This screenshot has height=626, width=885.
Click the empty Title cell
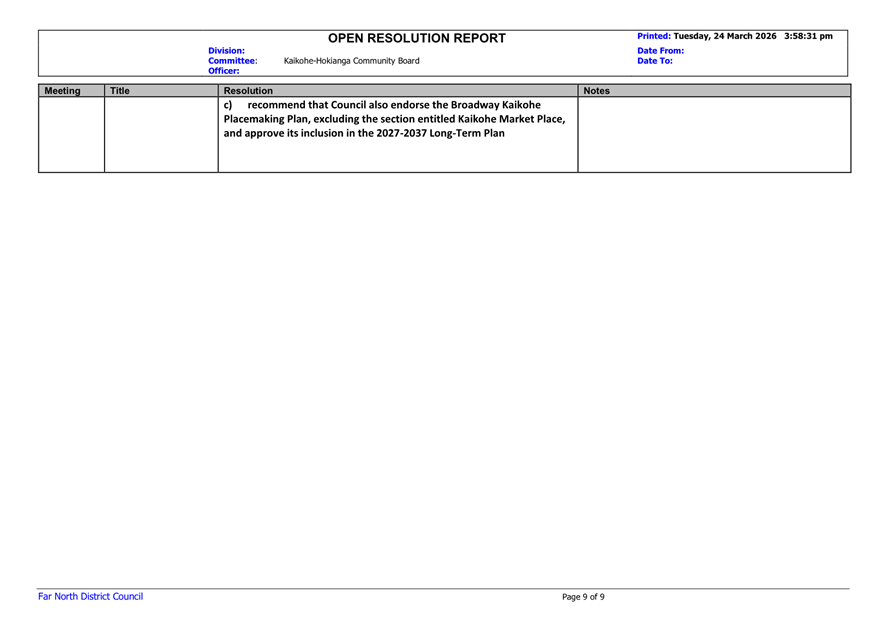tap(161, 134)
